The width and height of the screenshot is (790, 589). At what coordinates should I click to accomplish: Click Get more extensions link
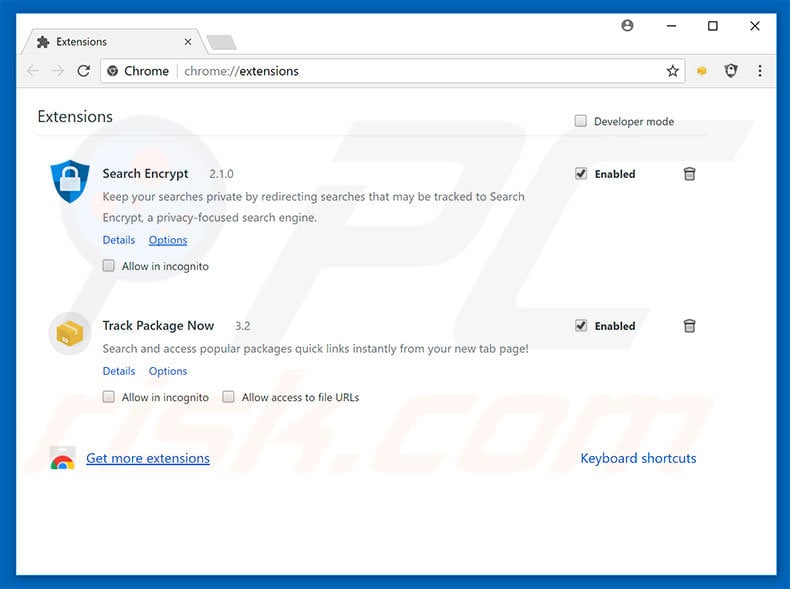[148, 458]
